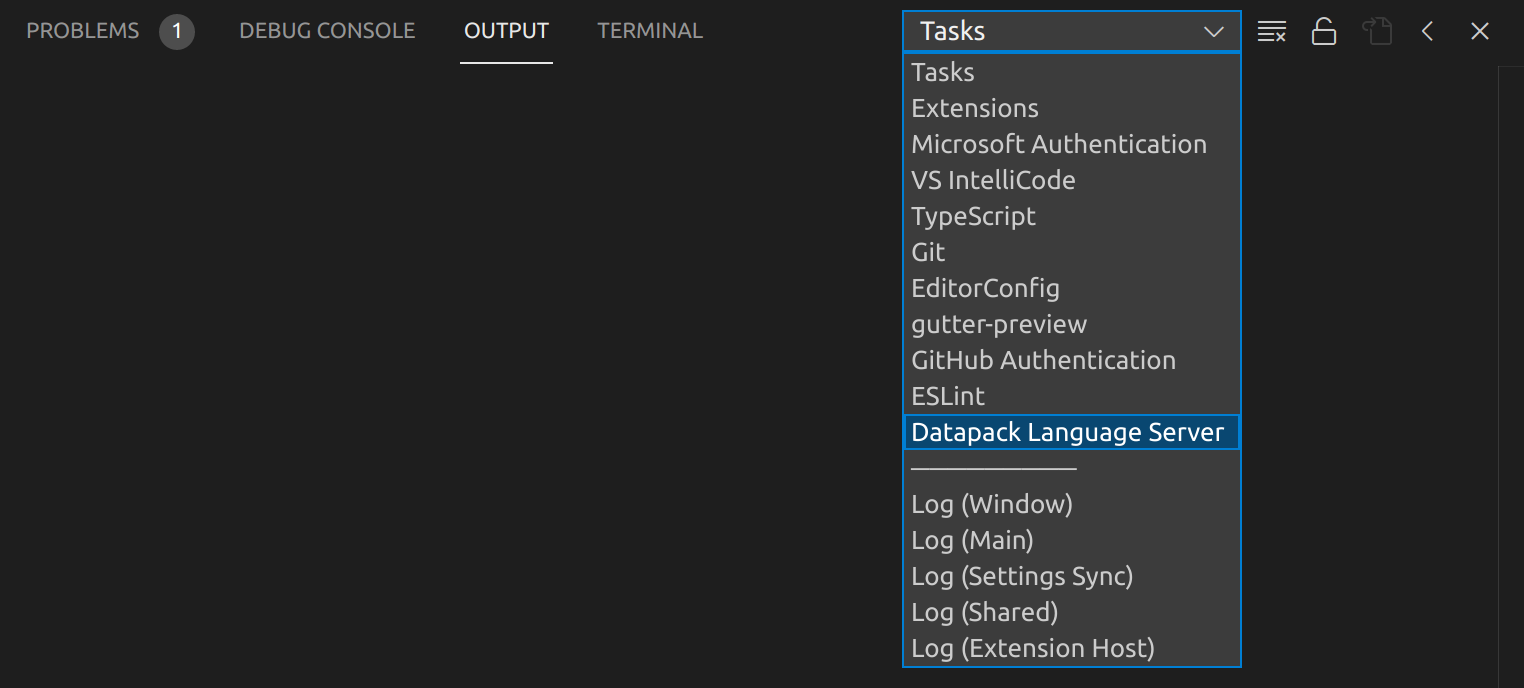Switch to the DEBUG CONSOLE tab
Viewport: 1524px width, 688px height.
click(327, 30)
